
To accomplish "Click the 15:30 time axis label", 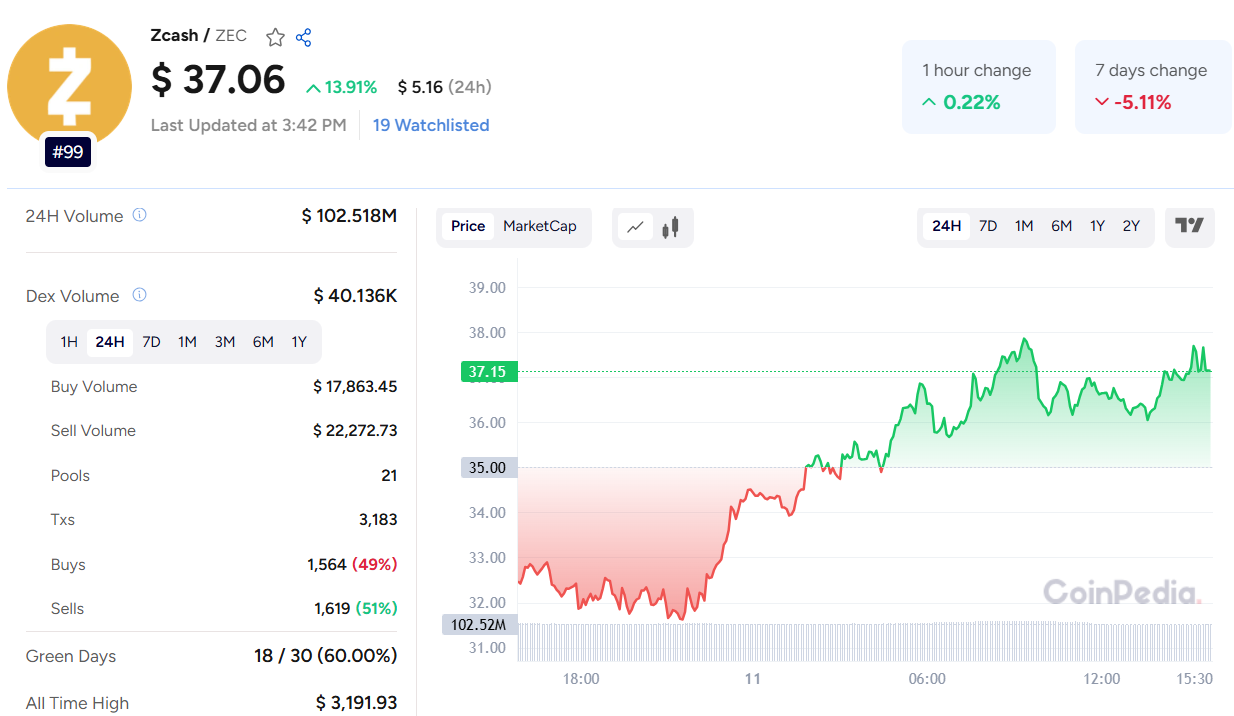I will [1194, 679].
